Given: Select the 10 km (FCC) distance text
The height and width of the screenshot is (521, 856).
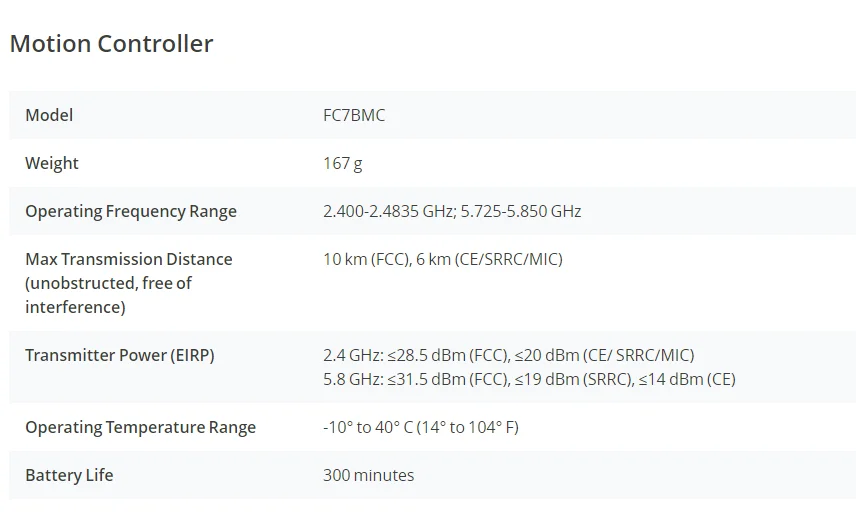Looking at the screenshot, I should click(363, 259).
